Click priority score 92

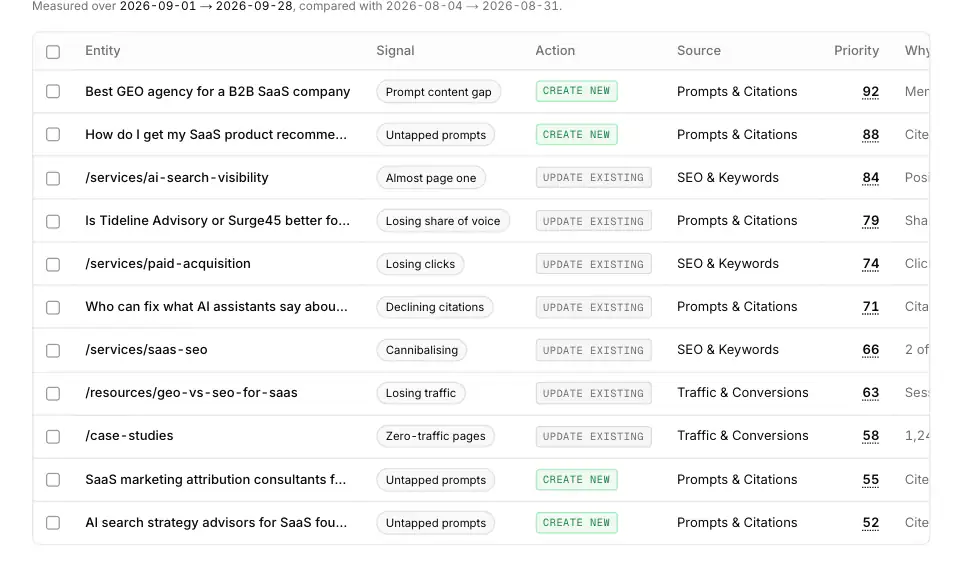[x=871, y=92]
